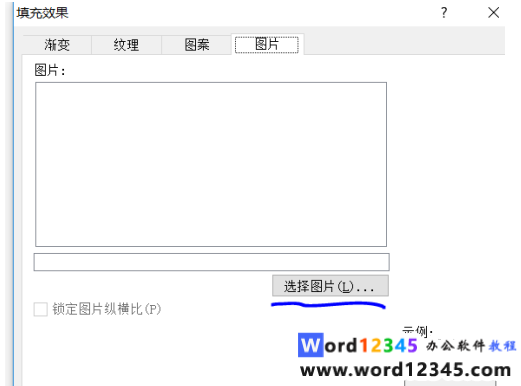Select the 图案 tab
Image resolution: width=521 pixels, height=386 pixels.
tap(197, 45)
